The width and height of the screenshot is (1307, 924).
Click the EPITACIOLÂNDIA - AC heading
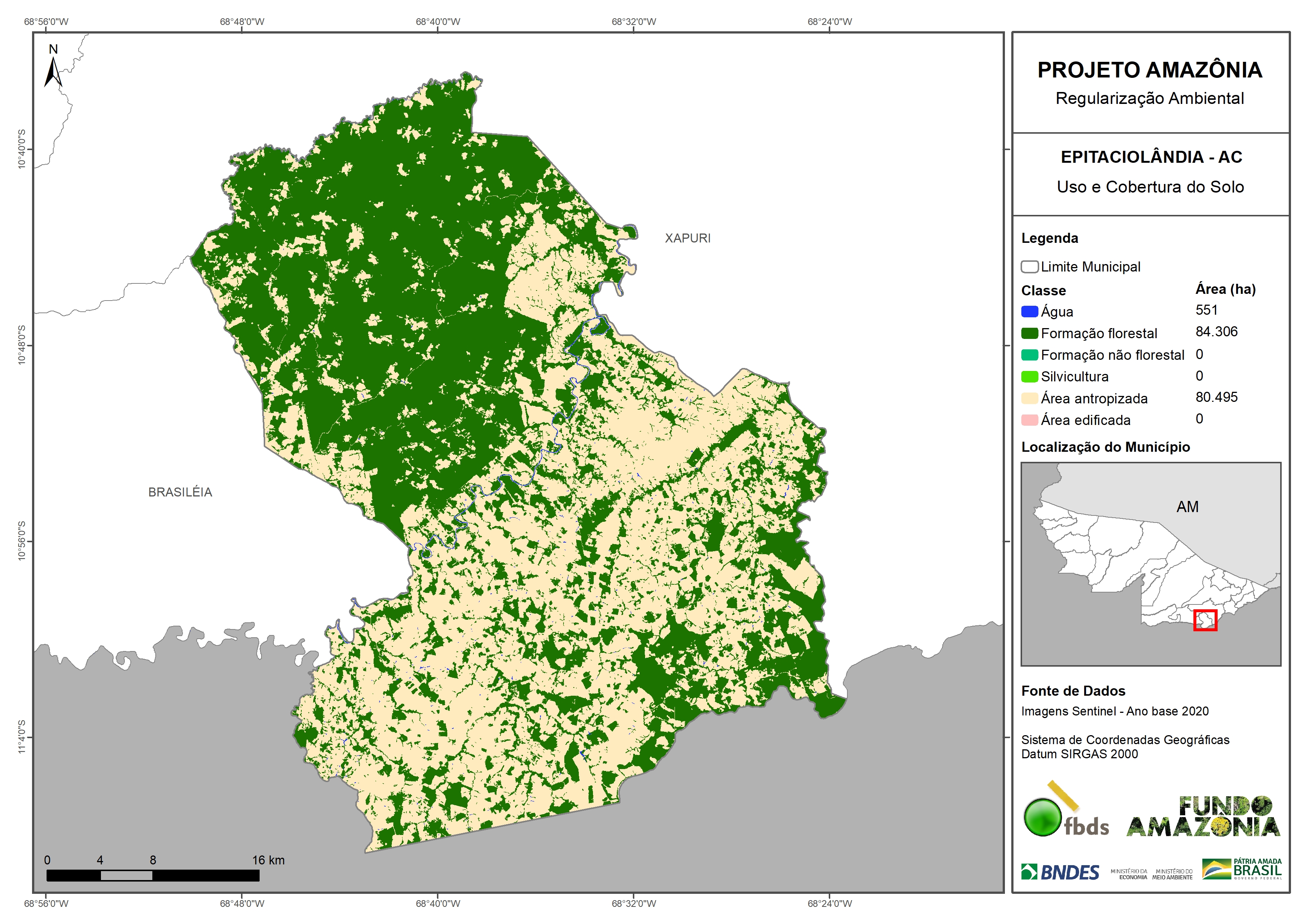coord(1151,156)
